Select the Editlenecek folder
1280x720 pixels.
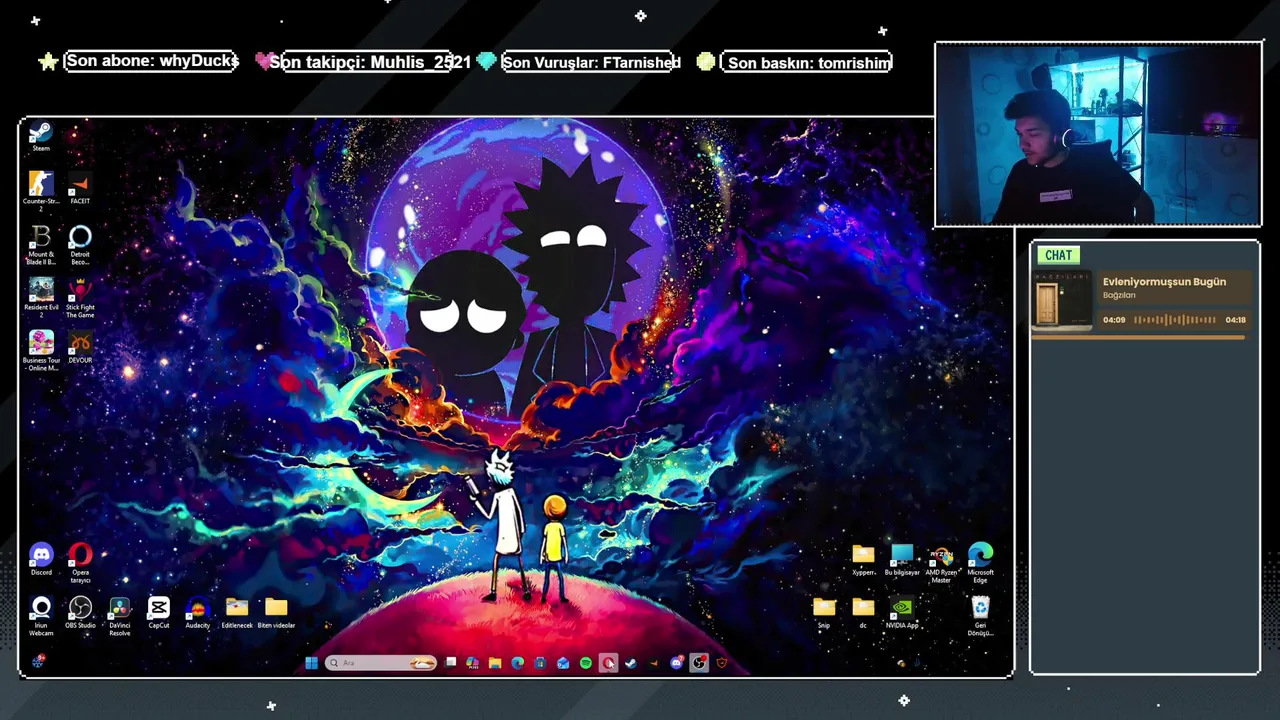(x=237, y=612)
